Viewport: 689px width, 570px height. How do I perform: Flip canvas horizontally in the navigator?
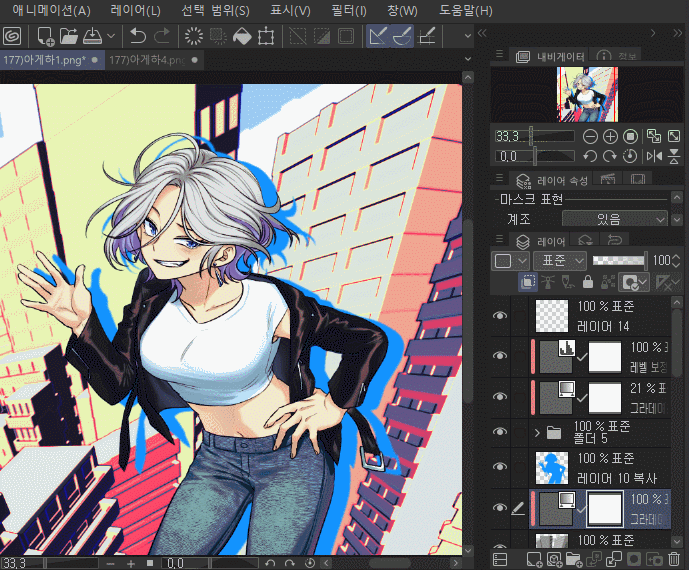[654, 156]
